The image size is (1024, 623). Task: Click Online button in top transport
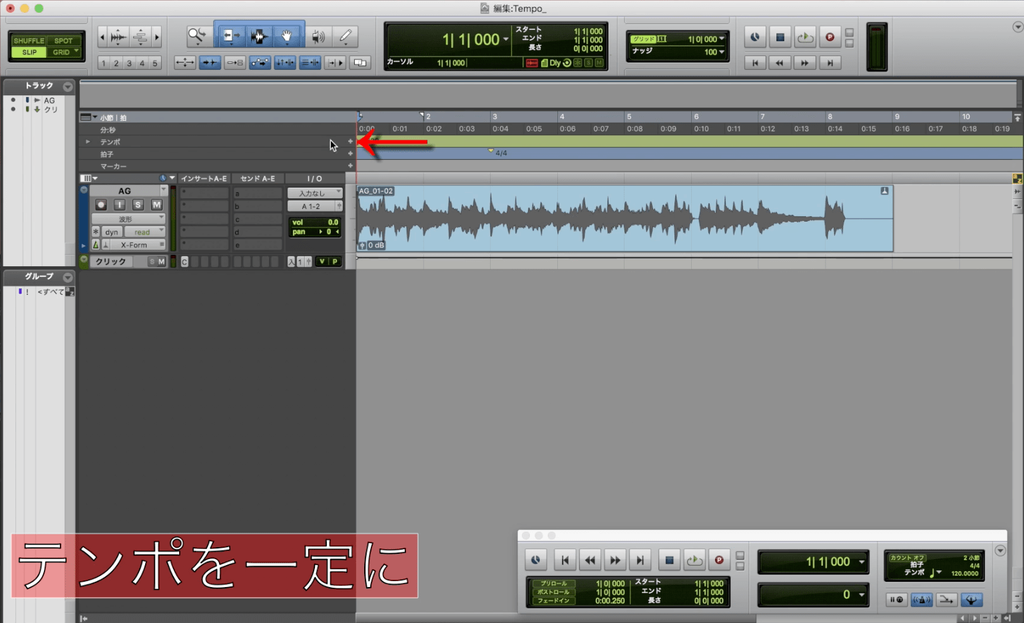(754, 37)
